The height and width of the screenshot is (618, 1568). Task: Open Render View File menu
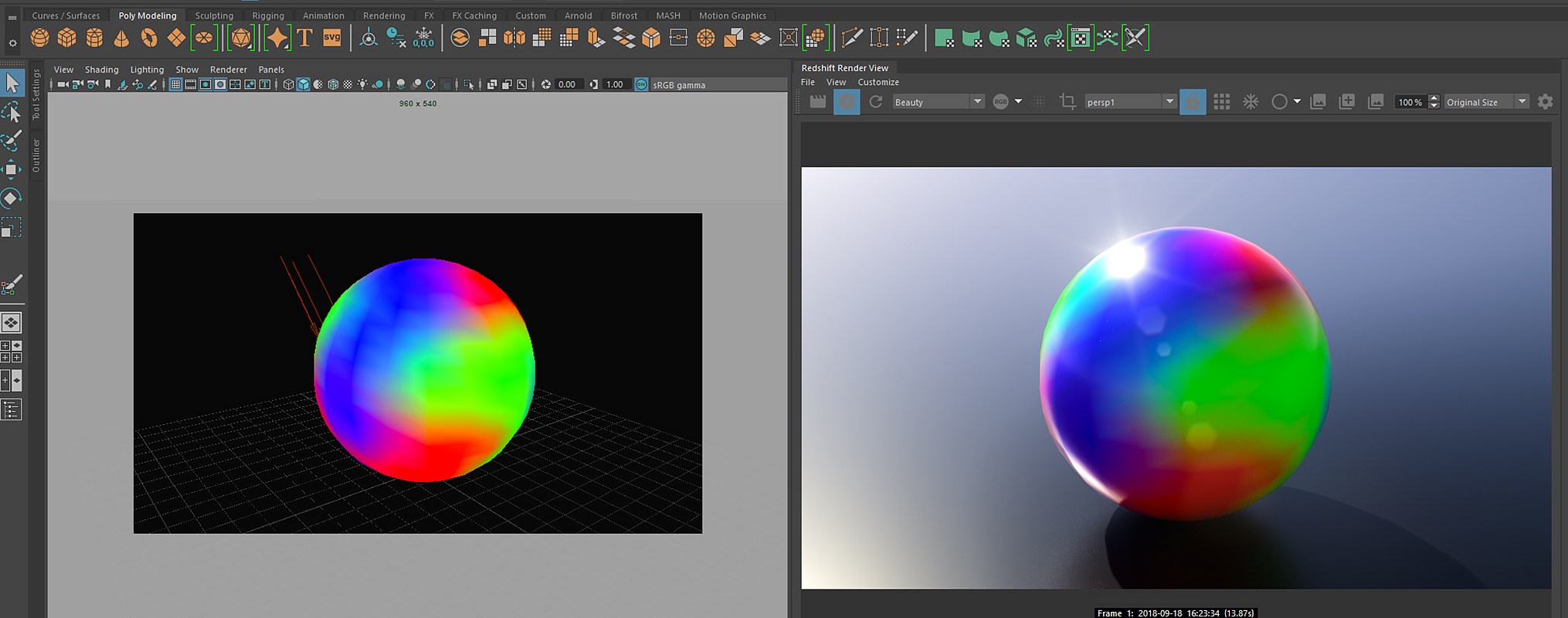tap(808, 82)
